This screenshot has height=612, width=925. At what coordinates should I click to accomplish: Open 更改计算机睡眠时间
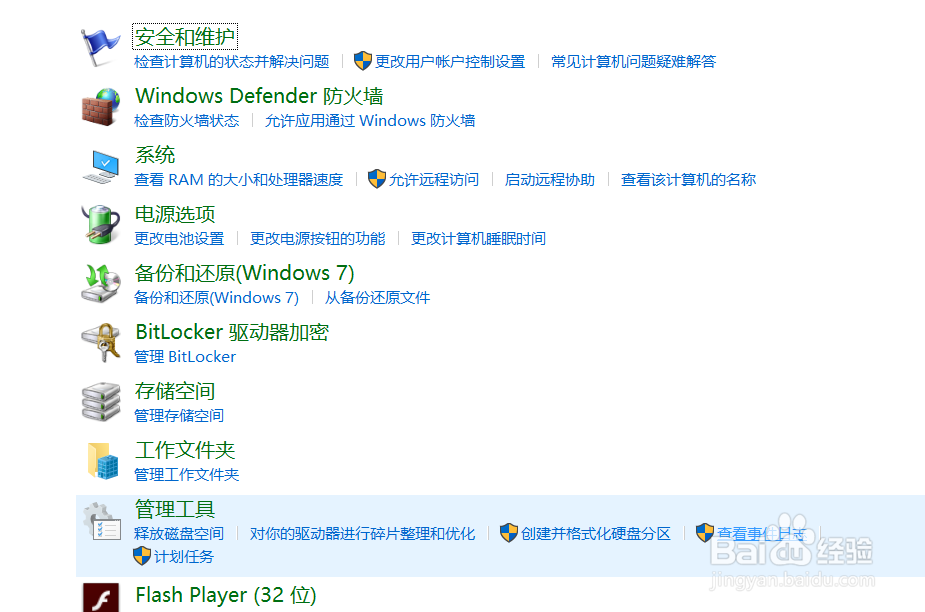click(478, 238)
